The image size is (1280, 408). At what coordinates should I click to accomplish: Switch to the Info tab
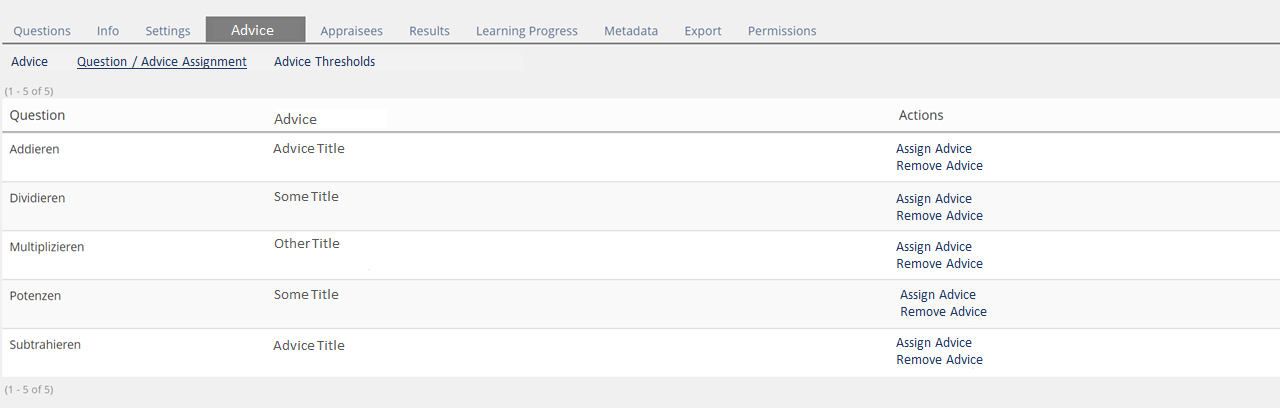click(x=108, y=31)
